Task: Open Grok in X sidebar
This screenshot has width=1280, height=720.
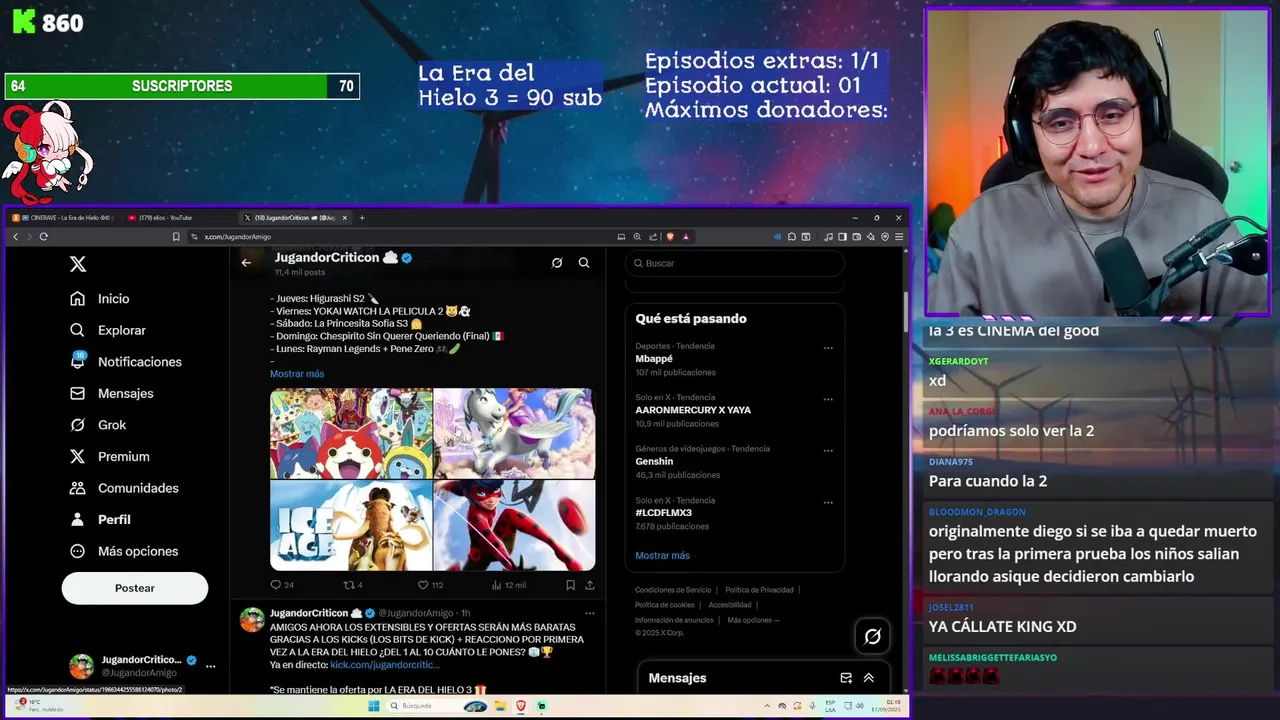Action: 98,425
